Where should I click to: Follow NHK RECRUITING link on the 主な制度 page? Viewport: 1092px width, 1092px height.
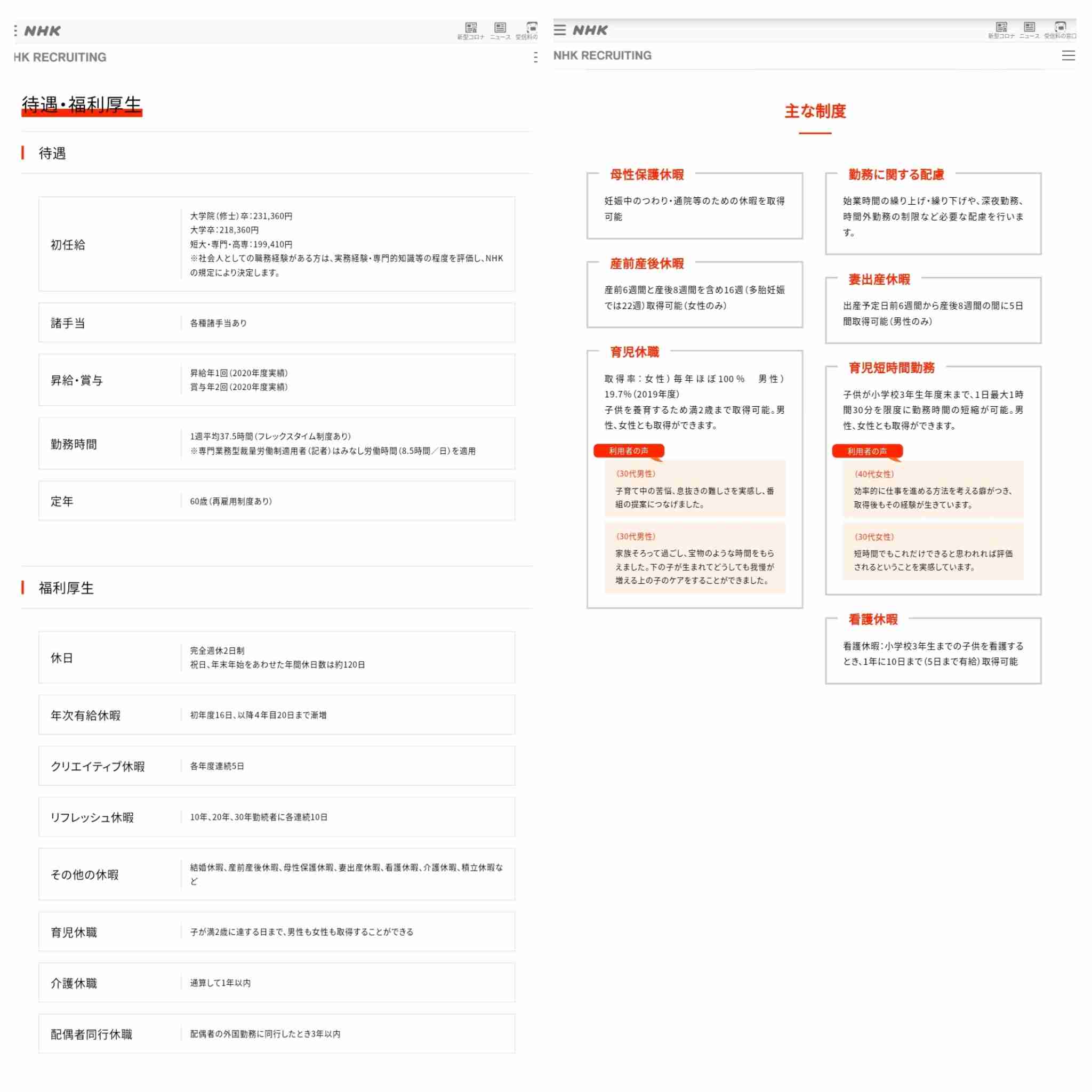coord(603,55)
